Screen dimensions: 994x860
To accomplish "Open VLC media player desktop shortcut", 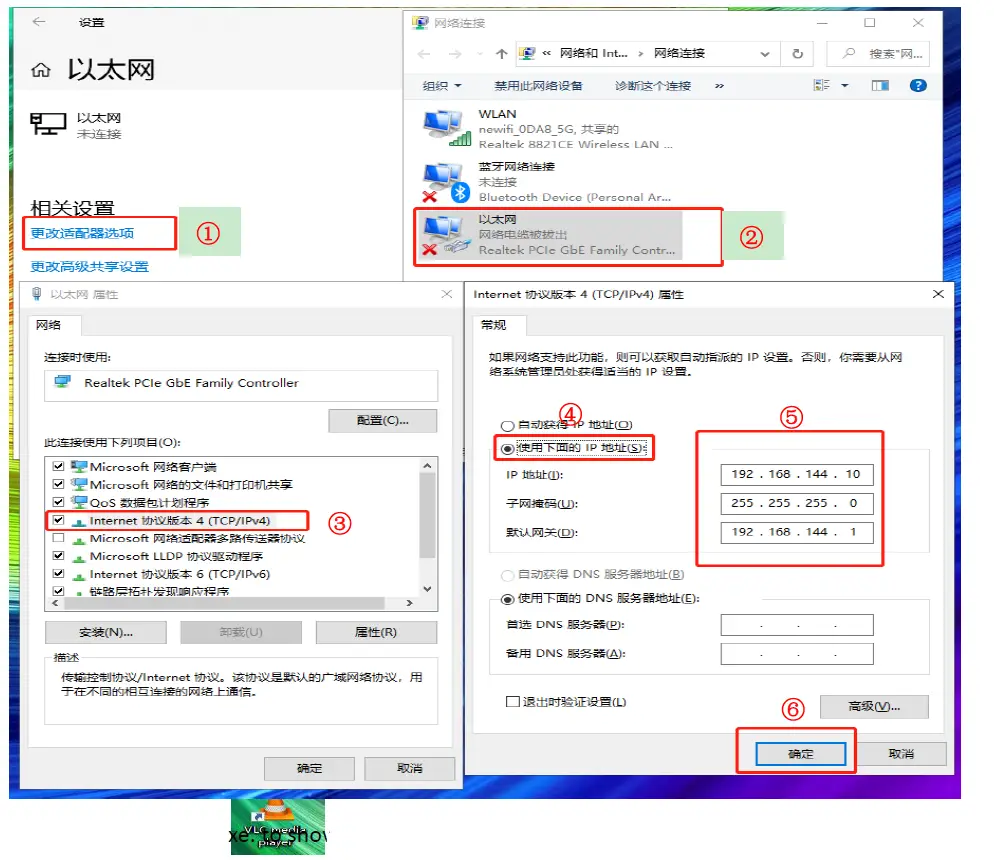I will (278, 826).
